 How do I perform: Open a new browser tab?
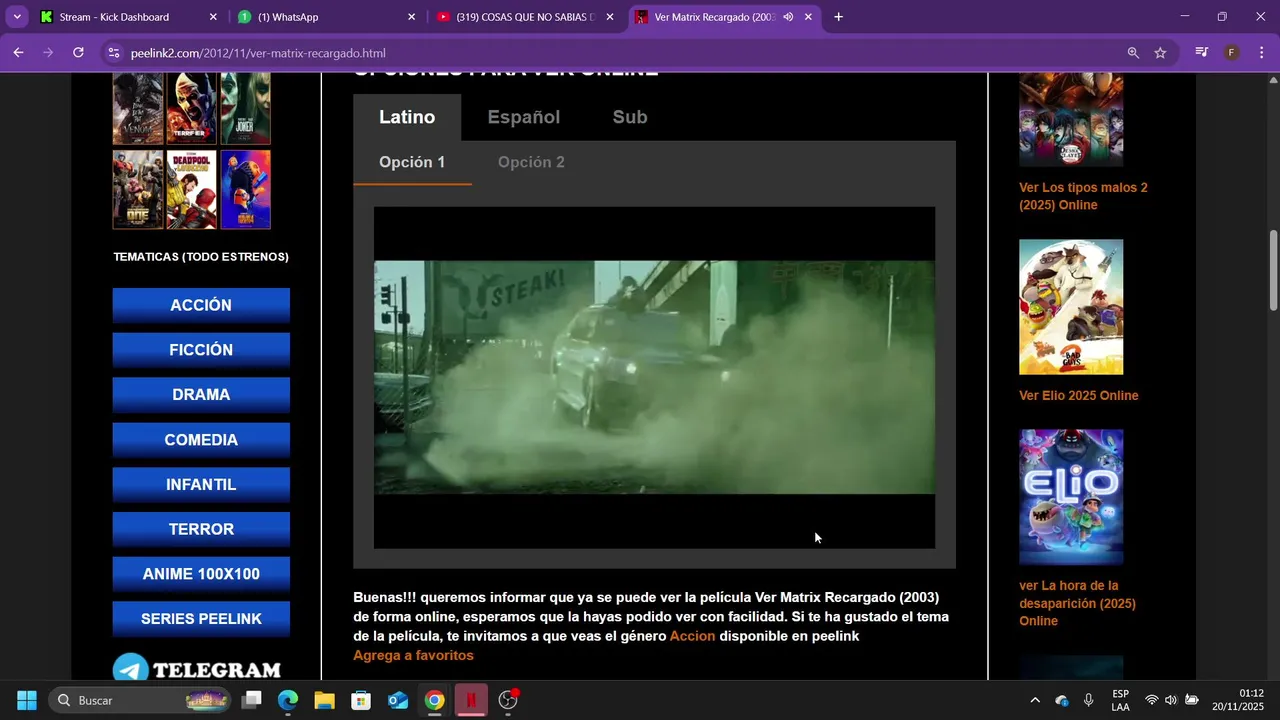838,16
